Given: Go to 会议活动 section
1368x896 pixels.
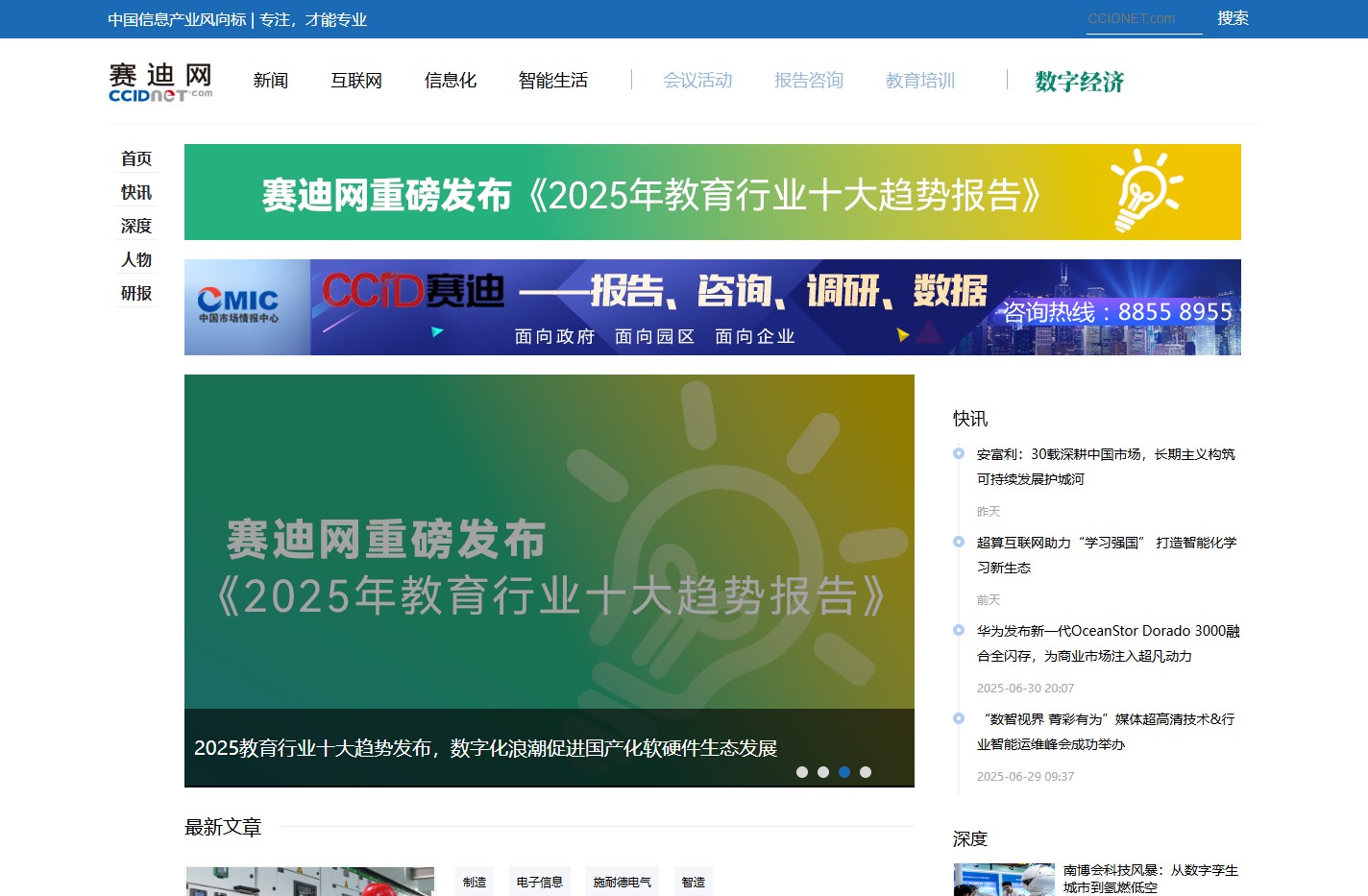Looking at the screenshot, I should tap(697, 81).
